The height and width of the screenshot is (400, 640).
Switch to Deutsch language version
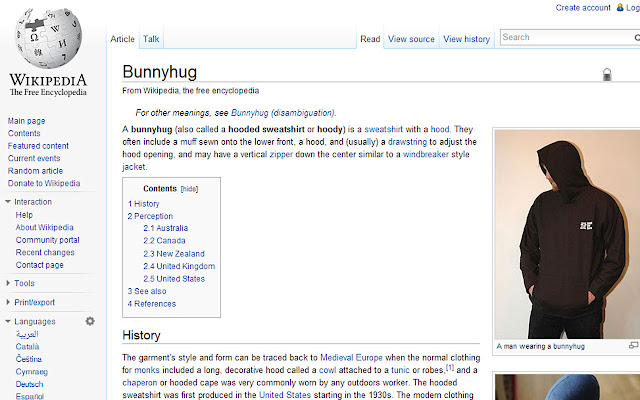pos(29,384)
